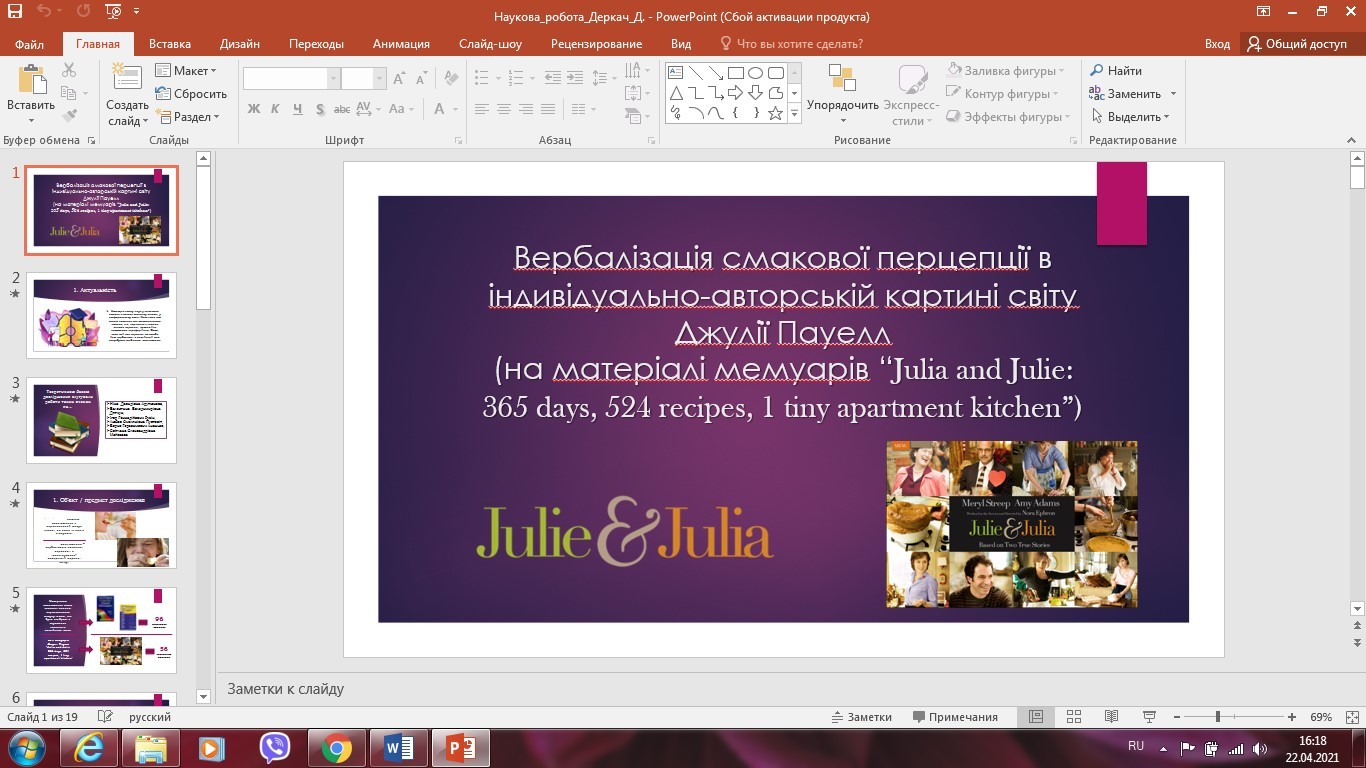Click the Save icon in the title bar

[15, 13]
